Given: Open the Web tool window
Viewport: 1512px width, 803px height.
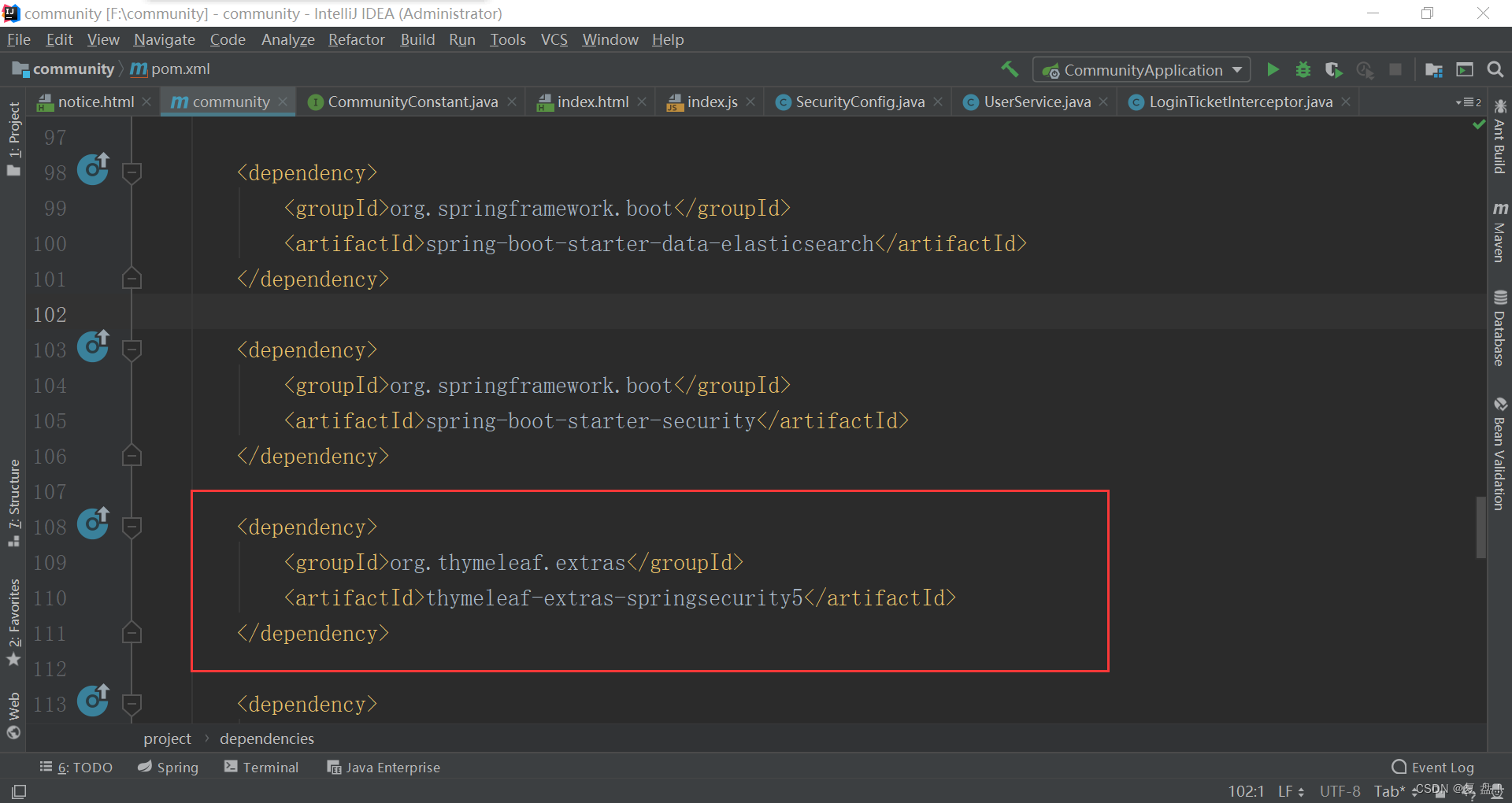Looking at the screenshot, I should pyautogui.click(x=13, y=716).
